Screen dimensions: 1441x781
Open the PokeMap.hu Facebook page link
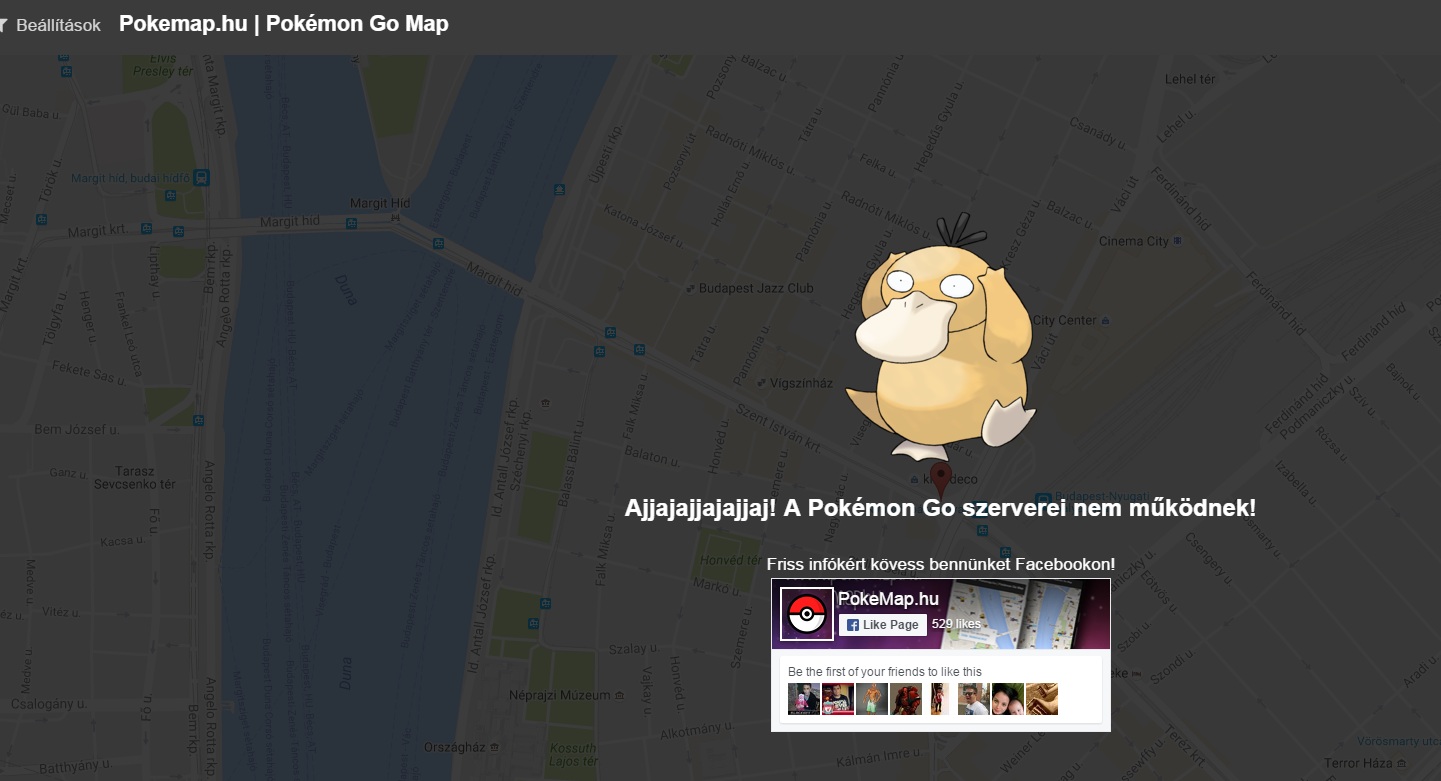888,598
